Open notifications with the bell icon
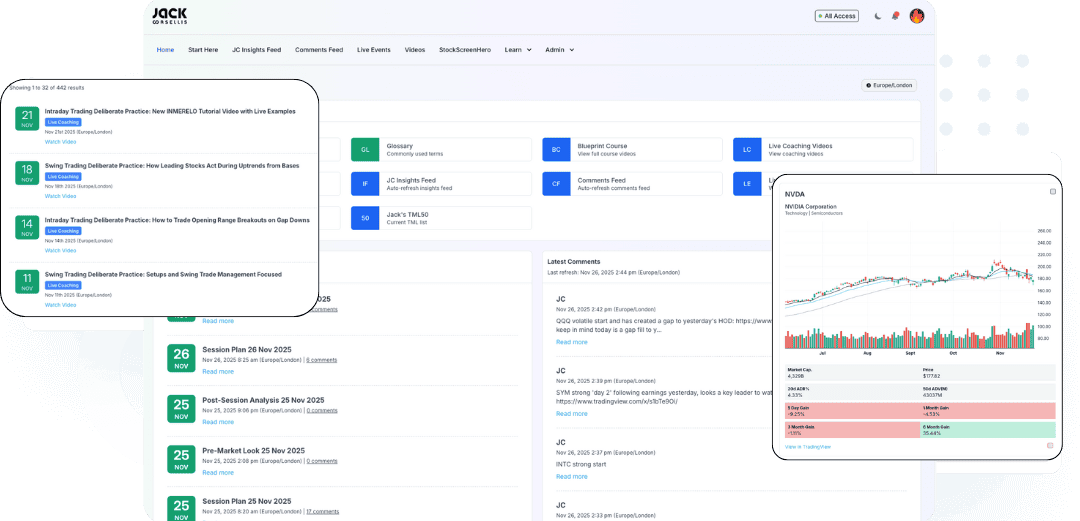This screenshot has width=1080, height=521. point(895,16)
